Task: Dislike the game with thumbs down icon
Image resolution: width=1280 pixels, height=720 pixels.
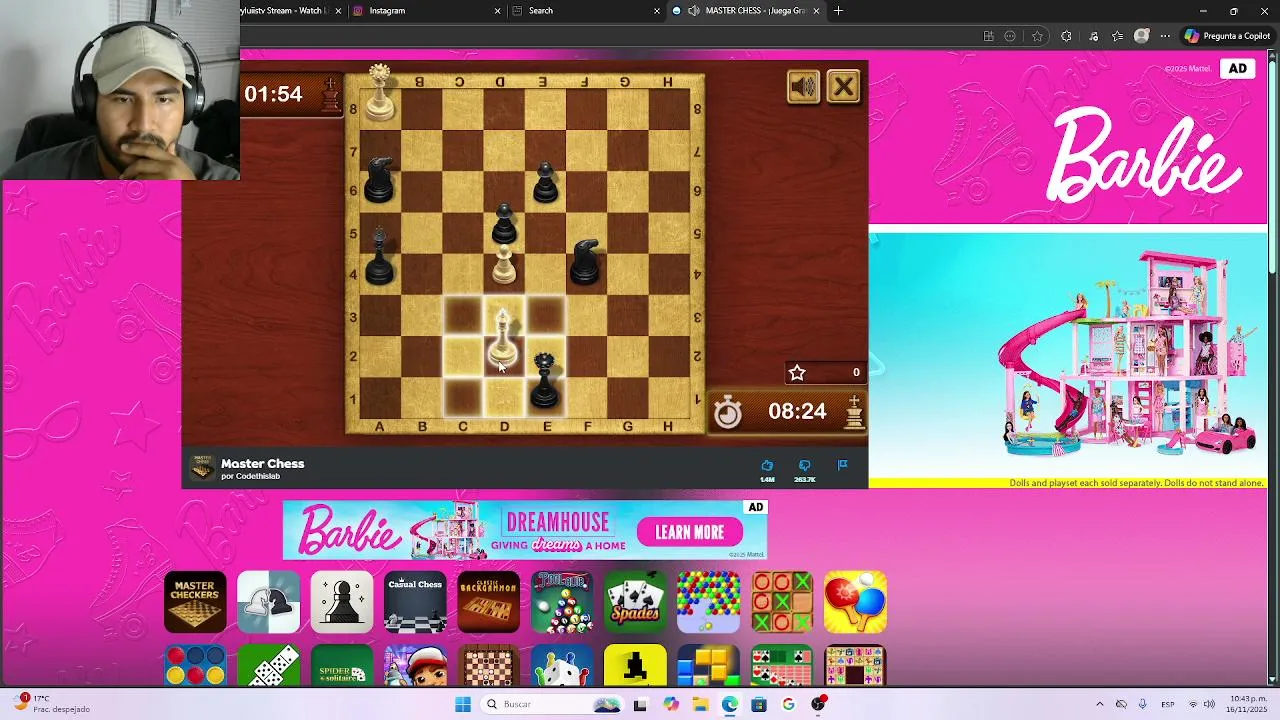Action: [x=805, y=465]
